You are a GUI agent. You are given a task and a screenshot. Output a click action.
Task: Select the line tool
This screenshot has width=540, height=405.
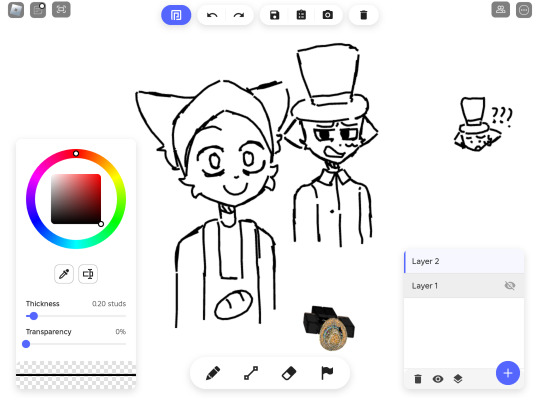(251, 373)
